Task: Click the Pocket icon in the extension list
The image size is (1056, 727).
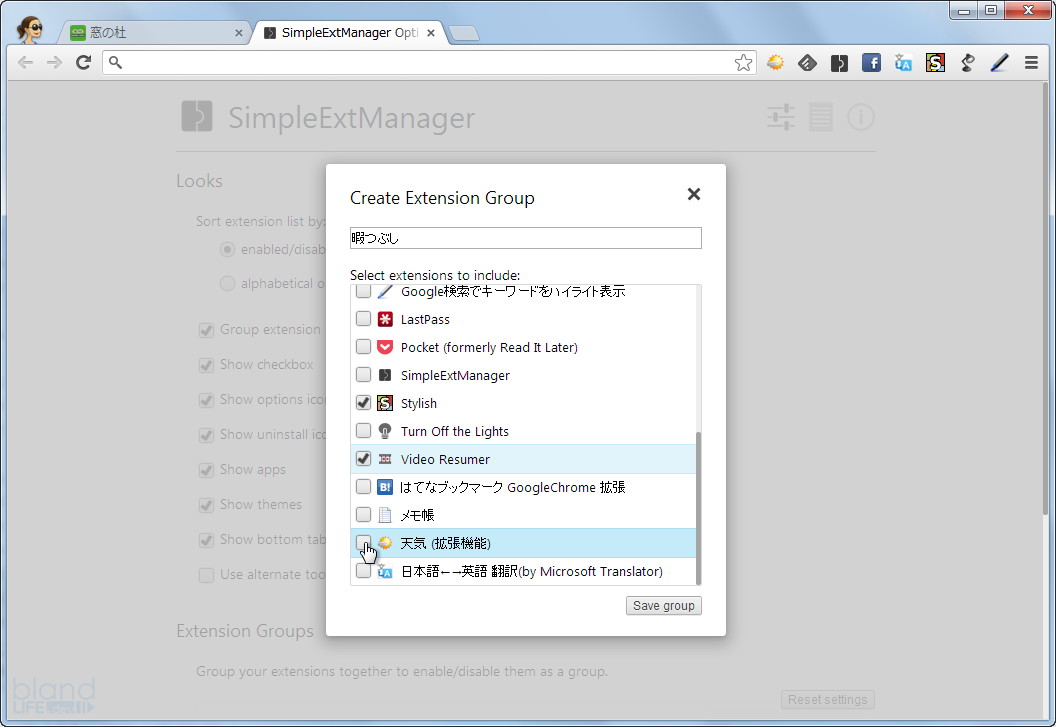Action: click(385, 347)
